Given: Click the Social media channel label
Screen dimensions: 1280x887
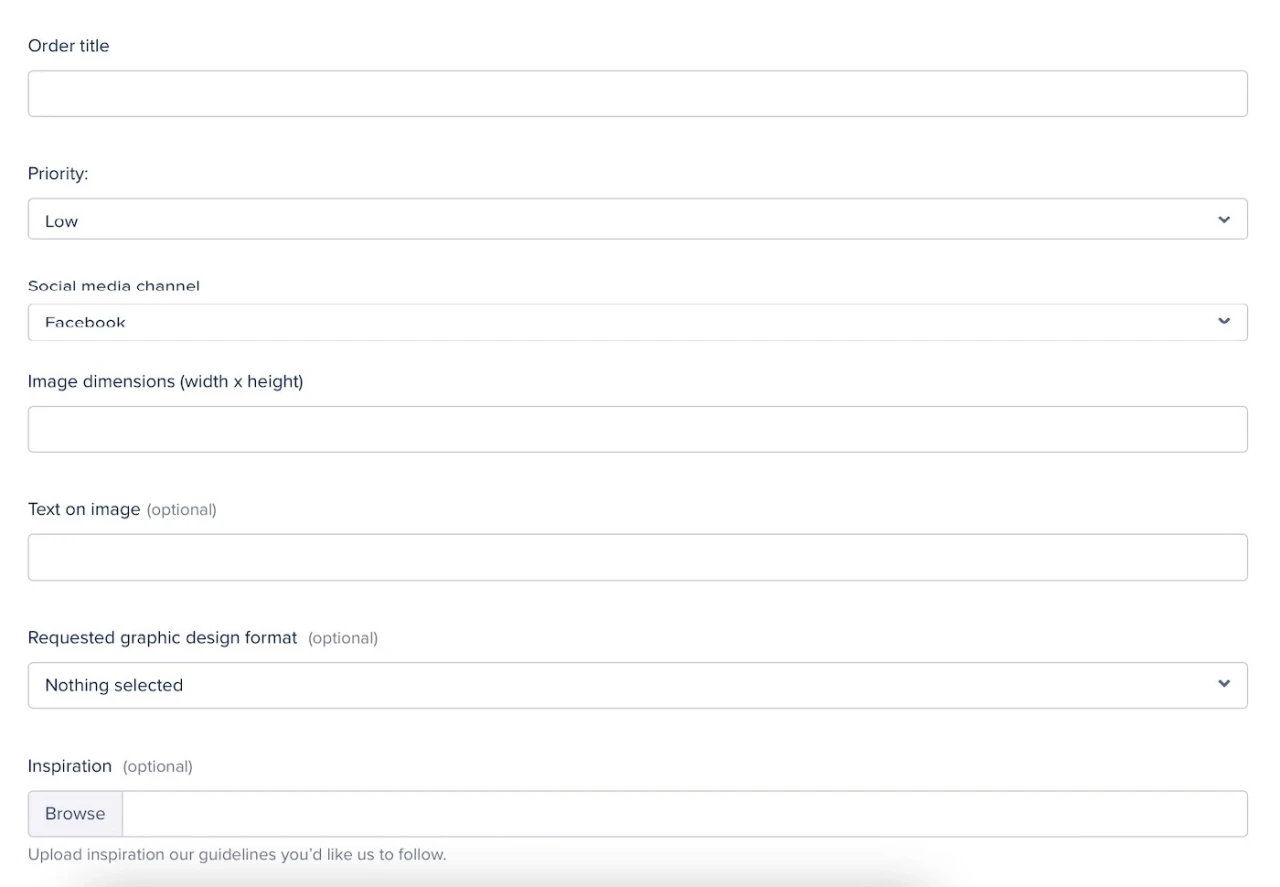Looking at the screenshot, I should coord(114,286).
